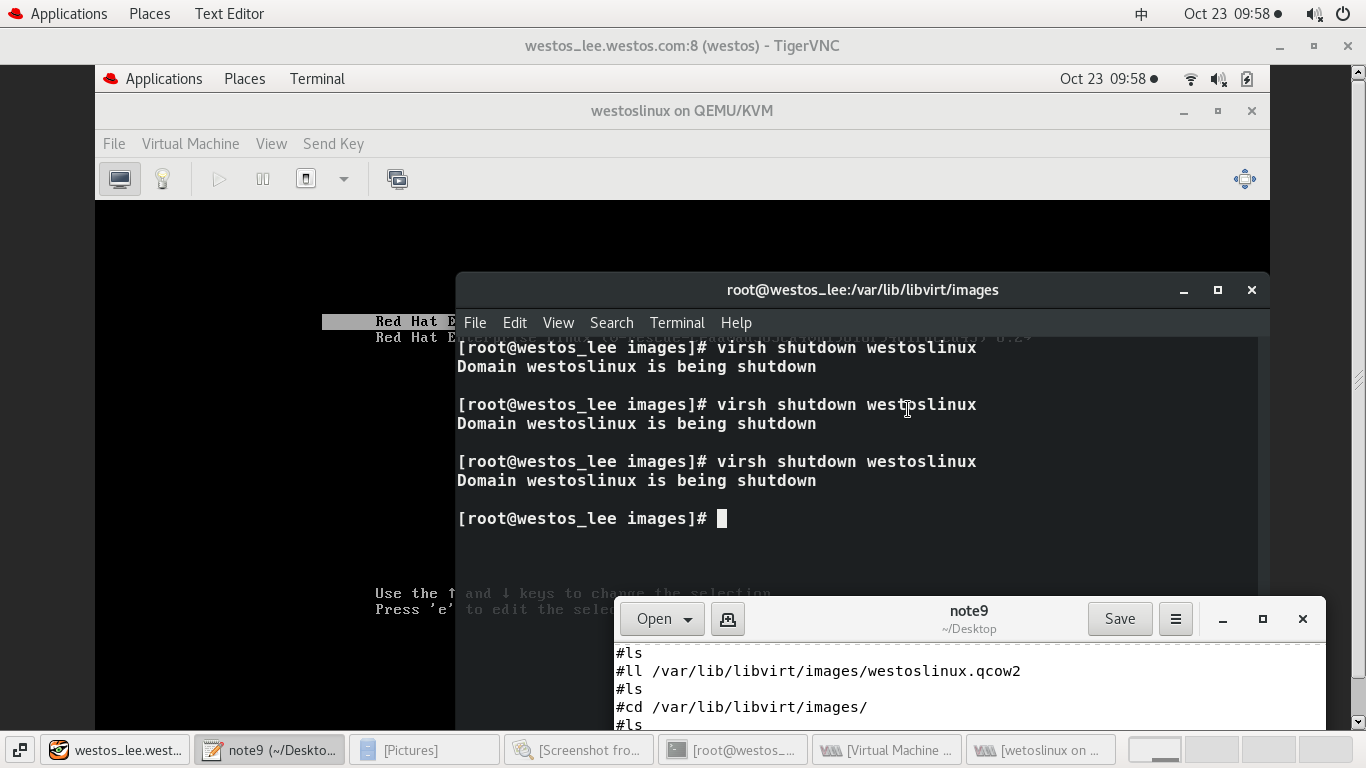The height and width of the screenshot is (768, 1366).
Task: Close the note9 editor window
Action: pos(1303,619)
